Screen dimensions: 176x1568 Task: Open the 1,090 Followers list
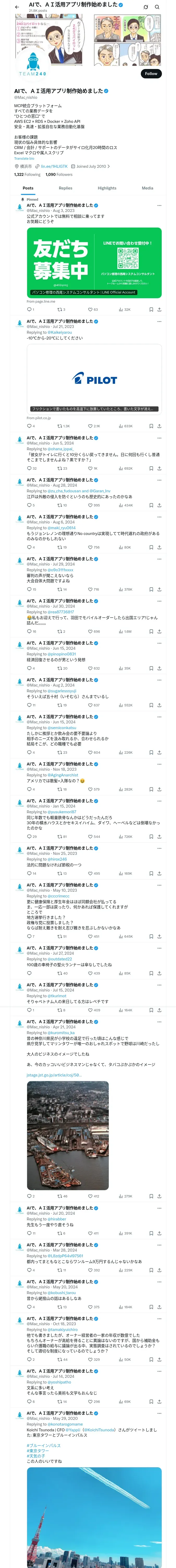(x=59, y=175)
